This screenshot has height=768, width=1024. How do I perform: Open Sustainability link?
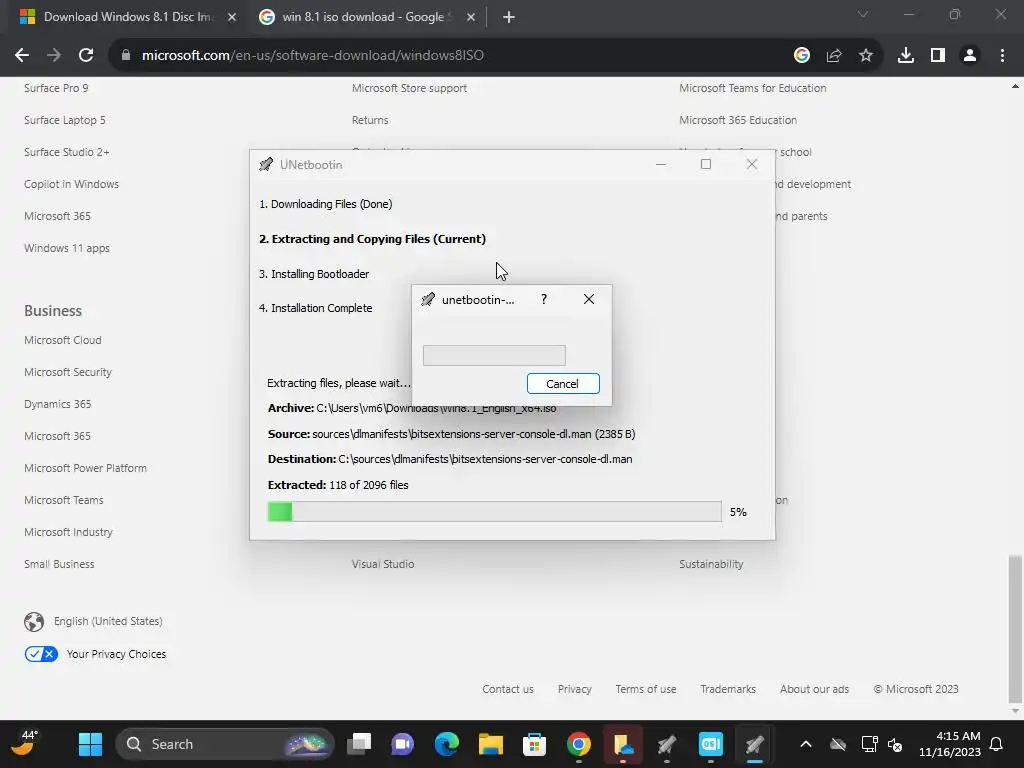[711, 564]
